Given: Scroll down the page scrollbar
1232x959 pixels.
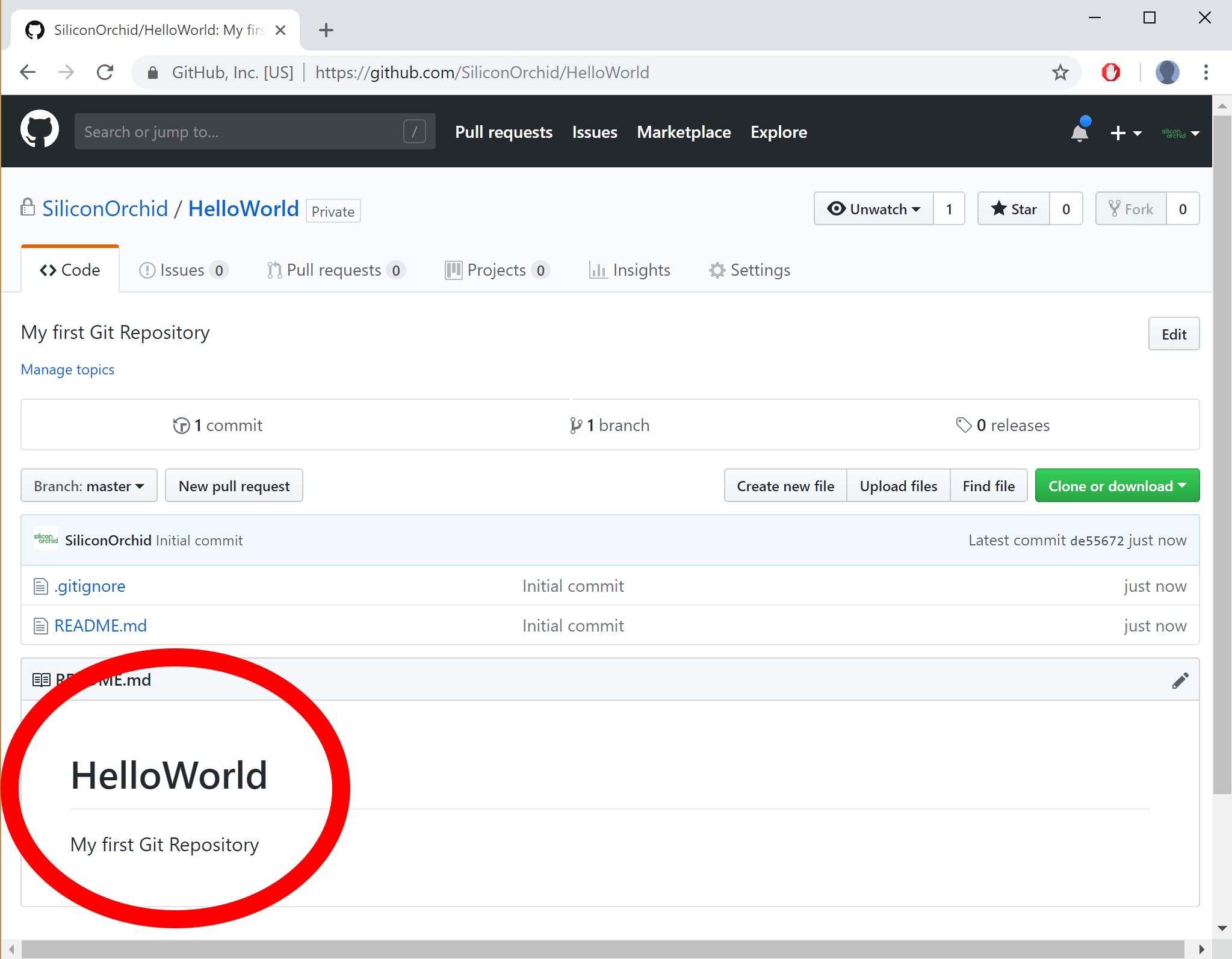Looking at the screenshot, I should [x=1222, y=929].
